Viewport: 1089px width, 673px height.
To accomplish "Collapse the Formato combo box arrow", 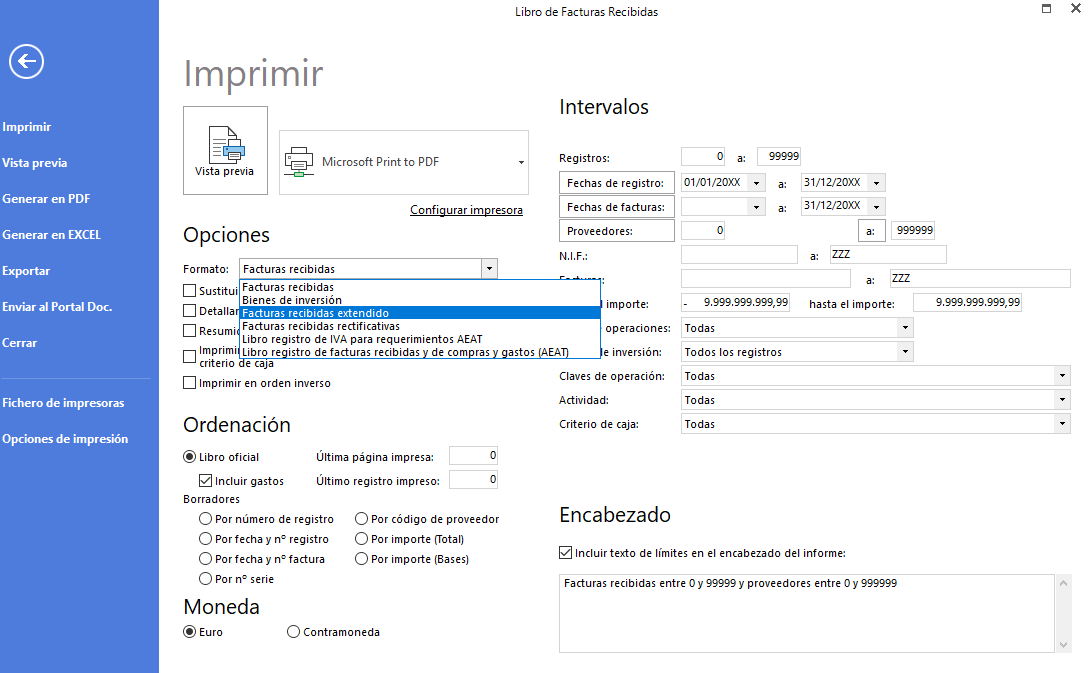I will [490, 269].
